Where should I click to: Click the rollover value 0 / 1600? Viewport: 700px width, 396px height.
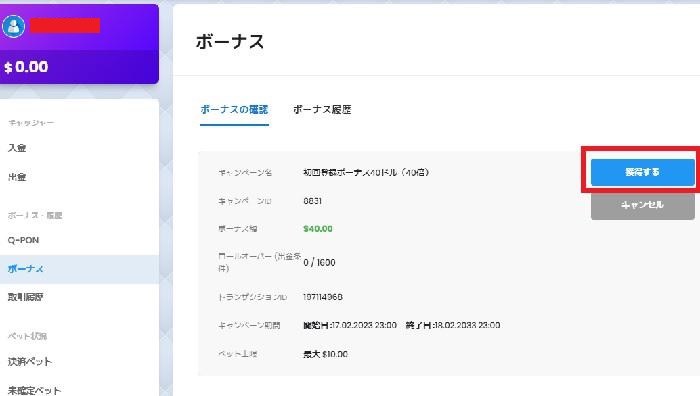click(319, 263)
